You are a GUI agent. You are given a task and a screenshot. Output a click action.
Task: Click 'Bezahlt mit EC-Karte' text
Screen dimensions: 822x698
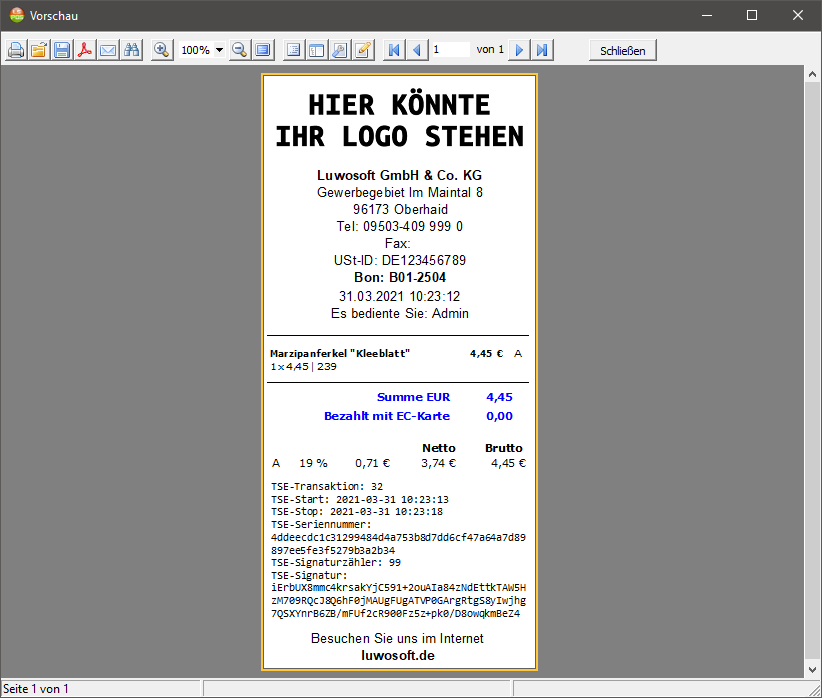pyautogui.click(x=387, y=416)
